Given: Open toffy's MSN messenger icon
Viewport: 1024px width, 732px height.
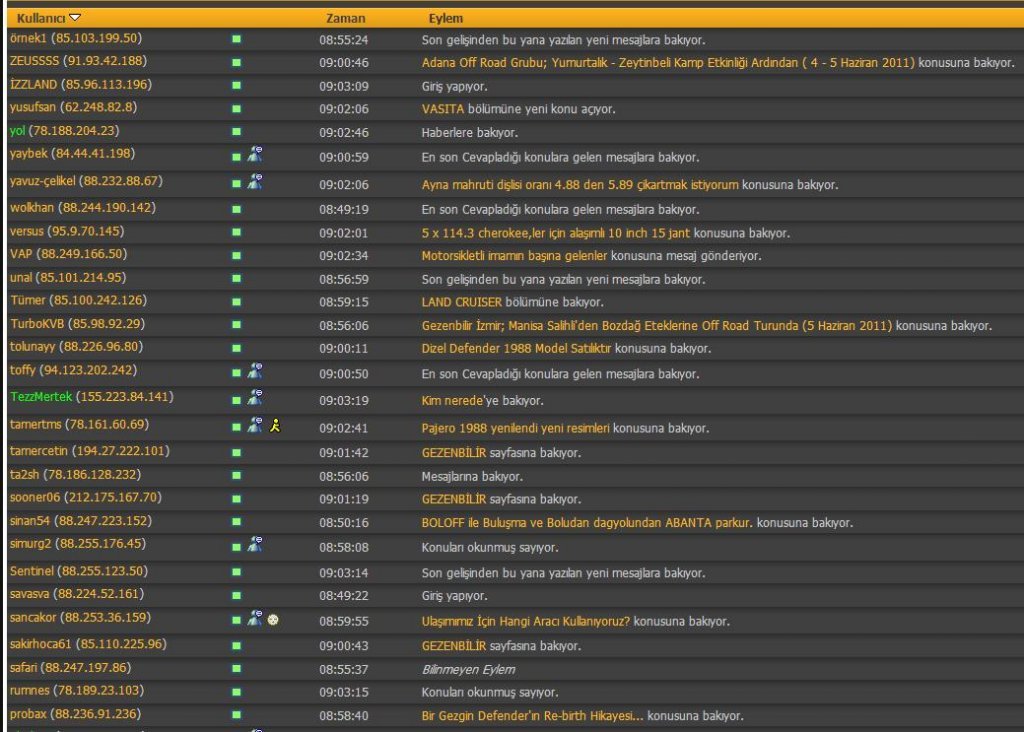Looking at the screenshot, I should [255, 371].
